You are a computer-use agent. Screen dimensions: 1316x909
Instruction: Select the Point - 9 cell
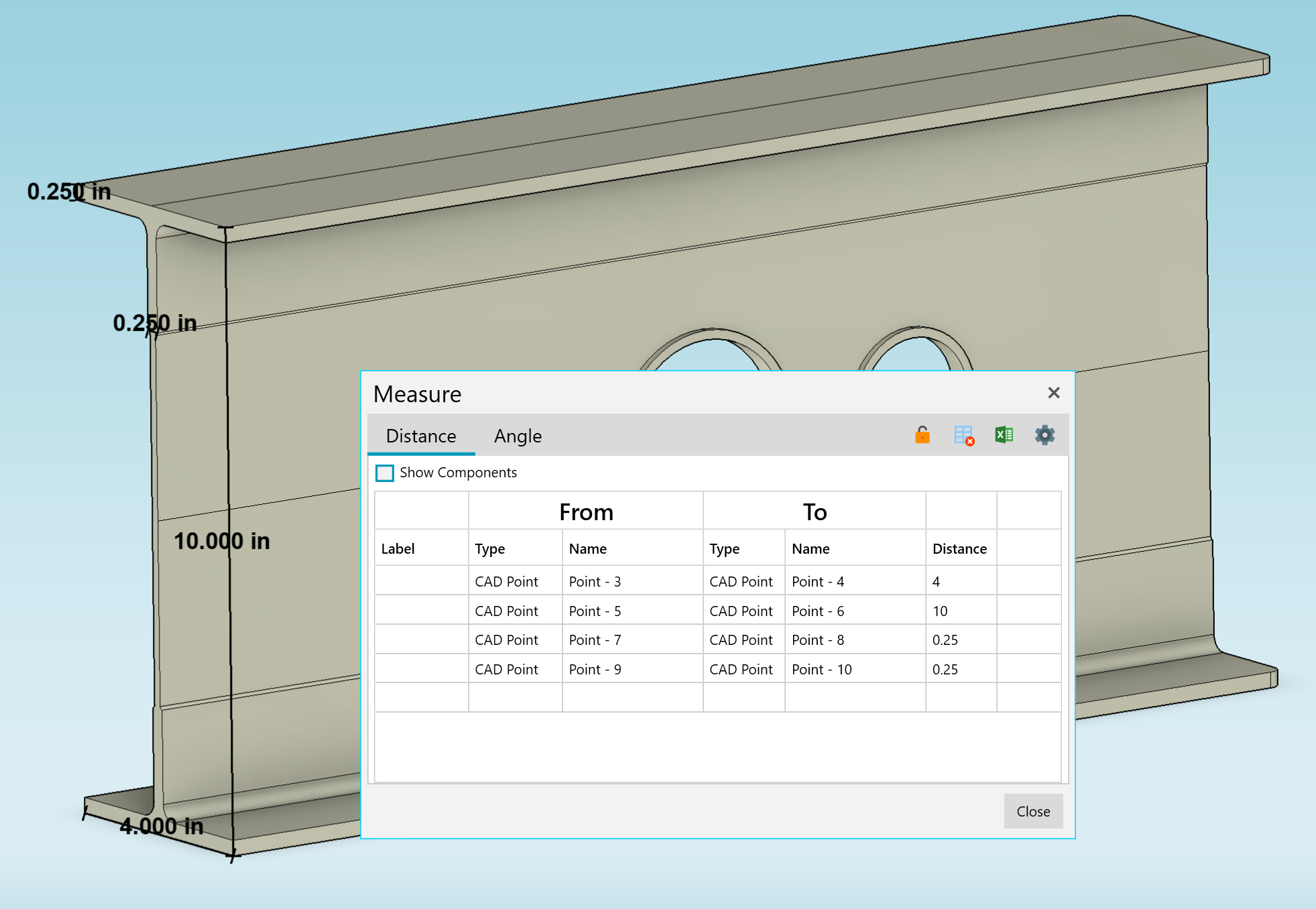(632, 669)
